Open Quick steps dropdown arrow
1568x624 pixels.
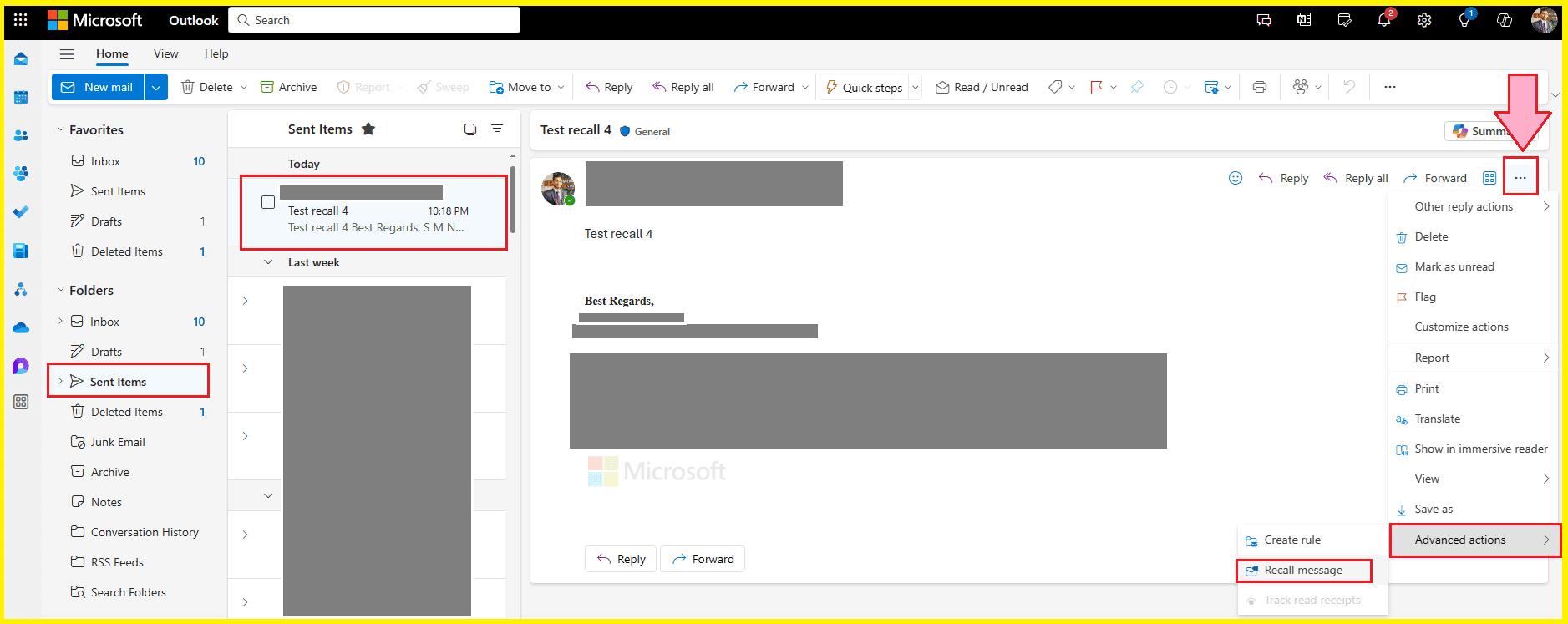[915, 87]
